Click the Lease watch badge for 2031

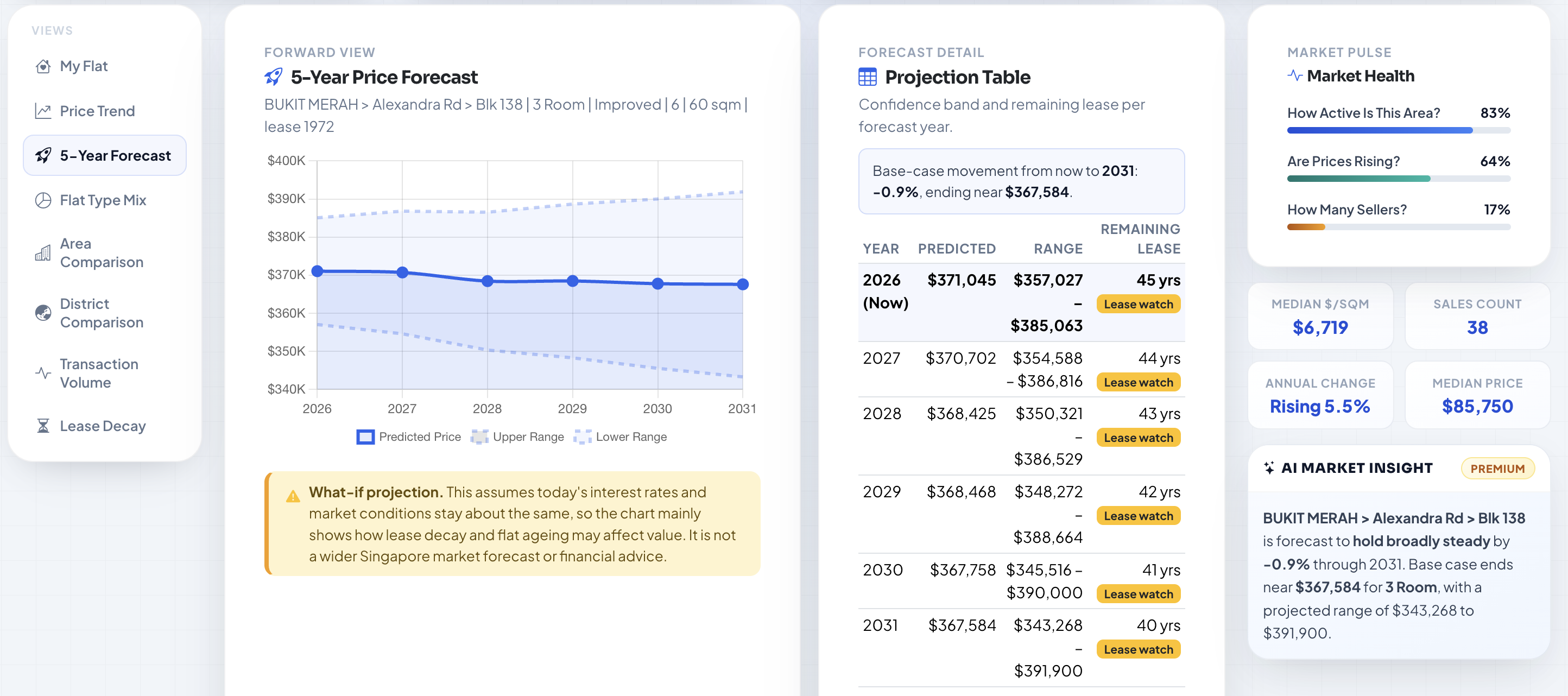pos(1138,649)
